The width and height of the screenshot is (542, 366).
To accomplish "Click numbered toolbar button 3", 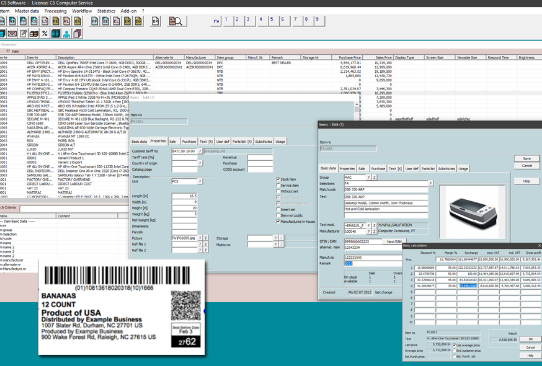I will (249, 21).
